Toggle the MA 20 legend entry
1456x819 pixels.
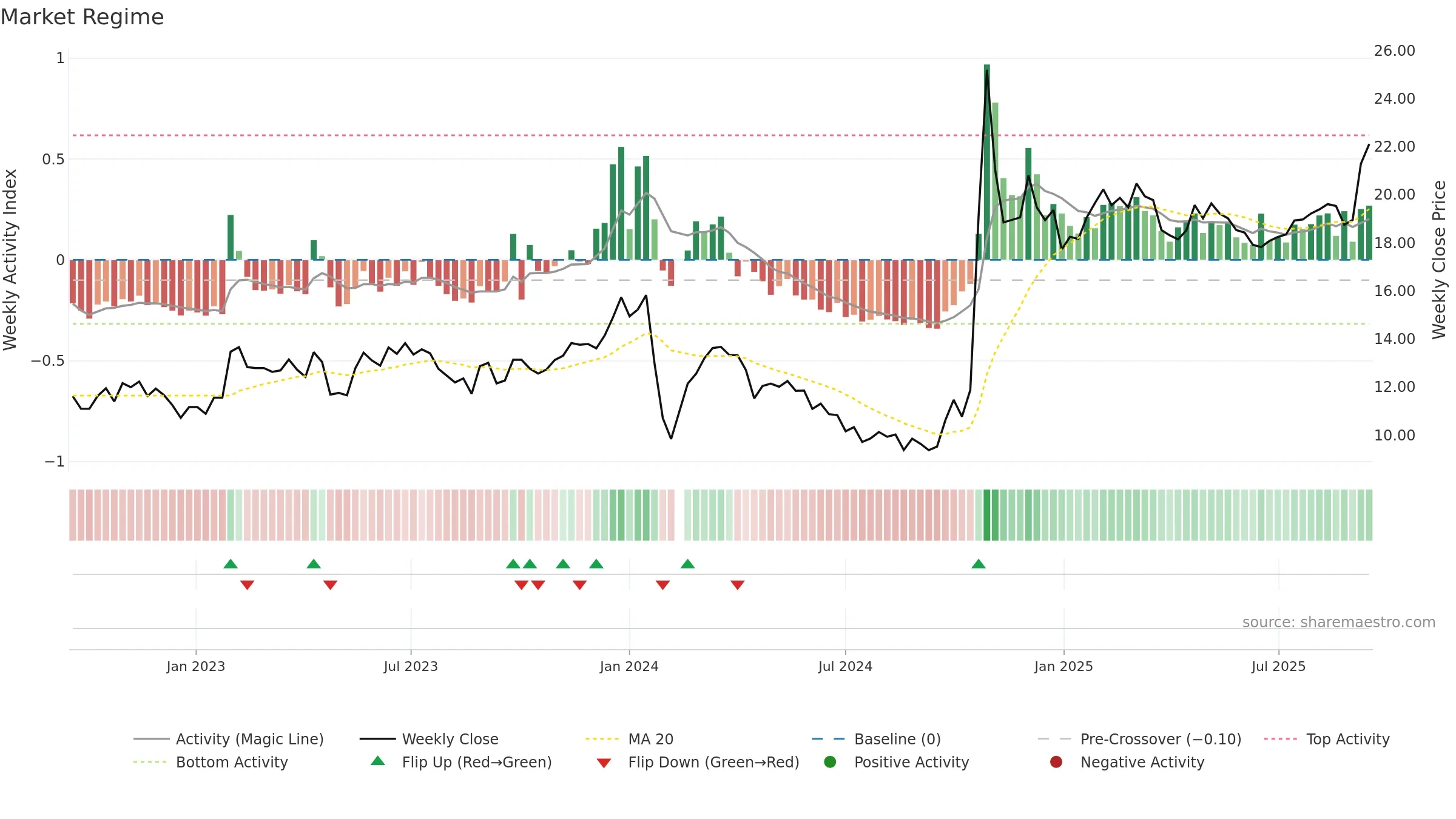[630, 739]
